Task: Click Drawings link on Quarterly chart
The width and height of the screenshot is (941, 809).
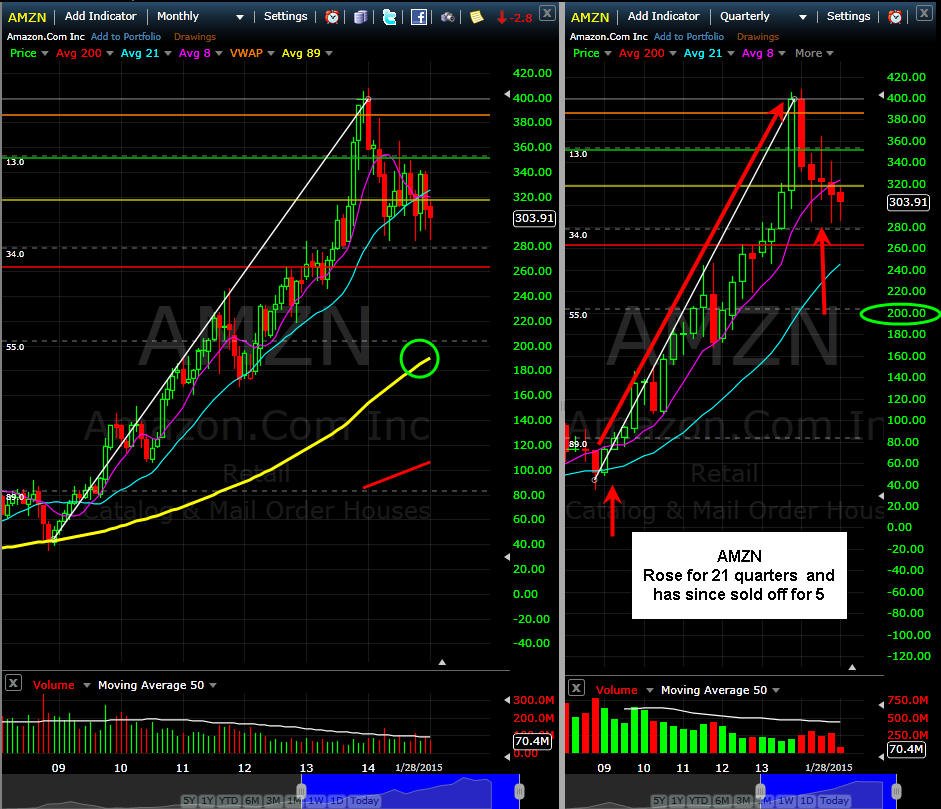Action: 757,37
